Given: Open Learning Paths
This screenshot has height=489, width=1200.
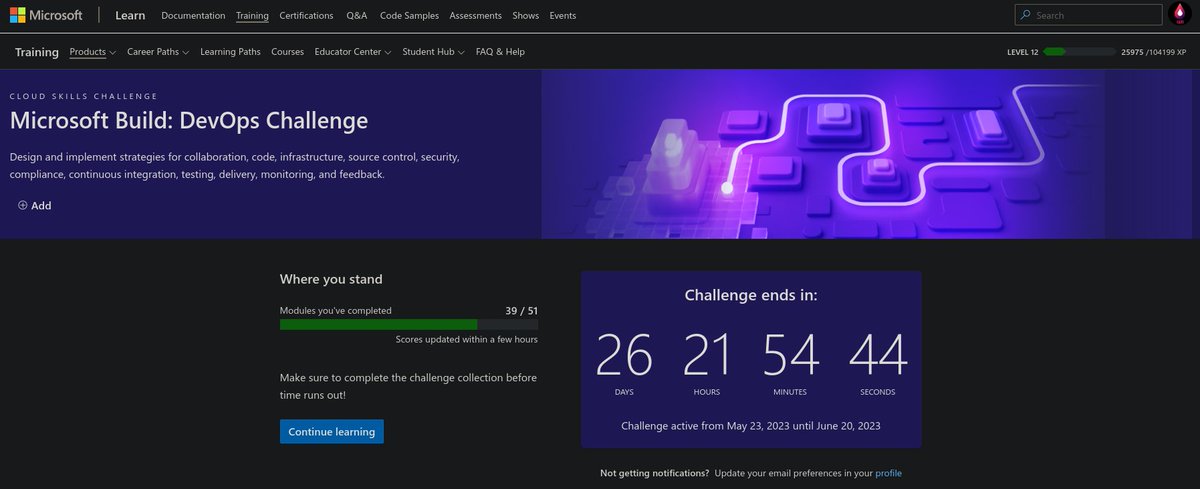Looking at the screenshot, I should [230, 52].
